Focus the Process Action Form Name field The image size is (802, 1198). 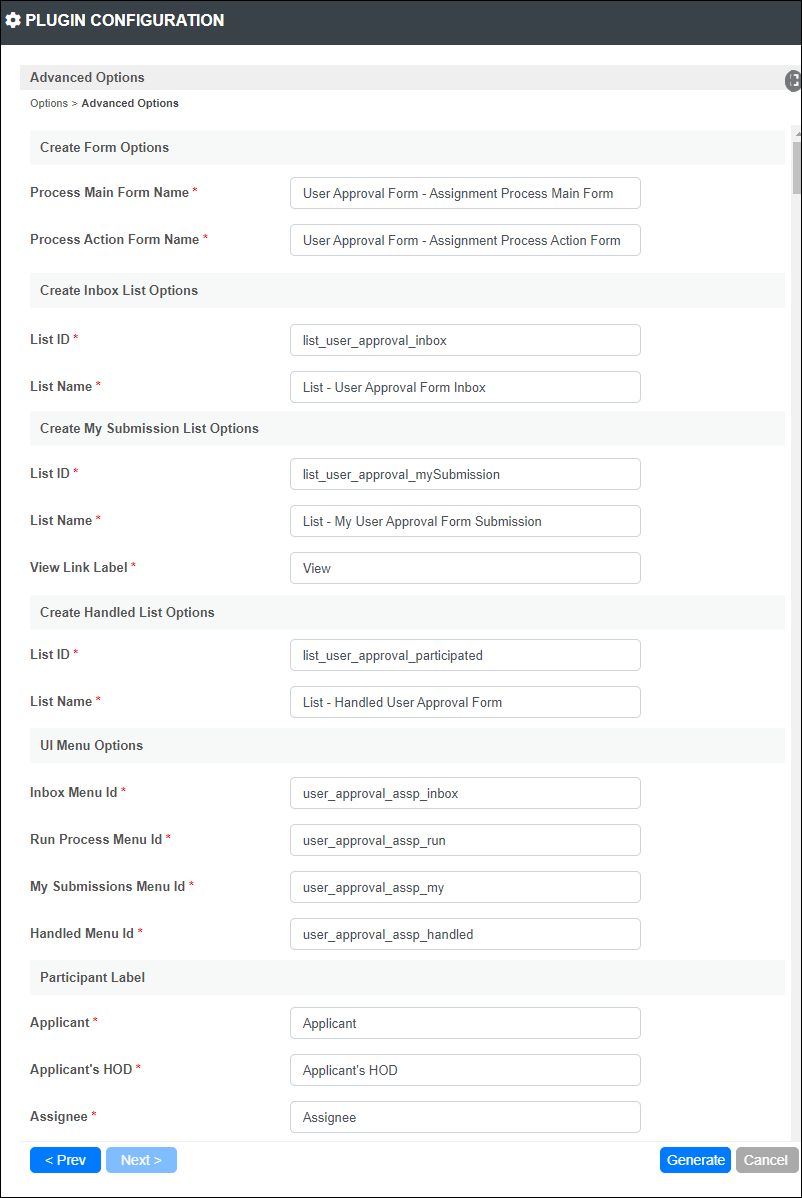465,240
